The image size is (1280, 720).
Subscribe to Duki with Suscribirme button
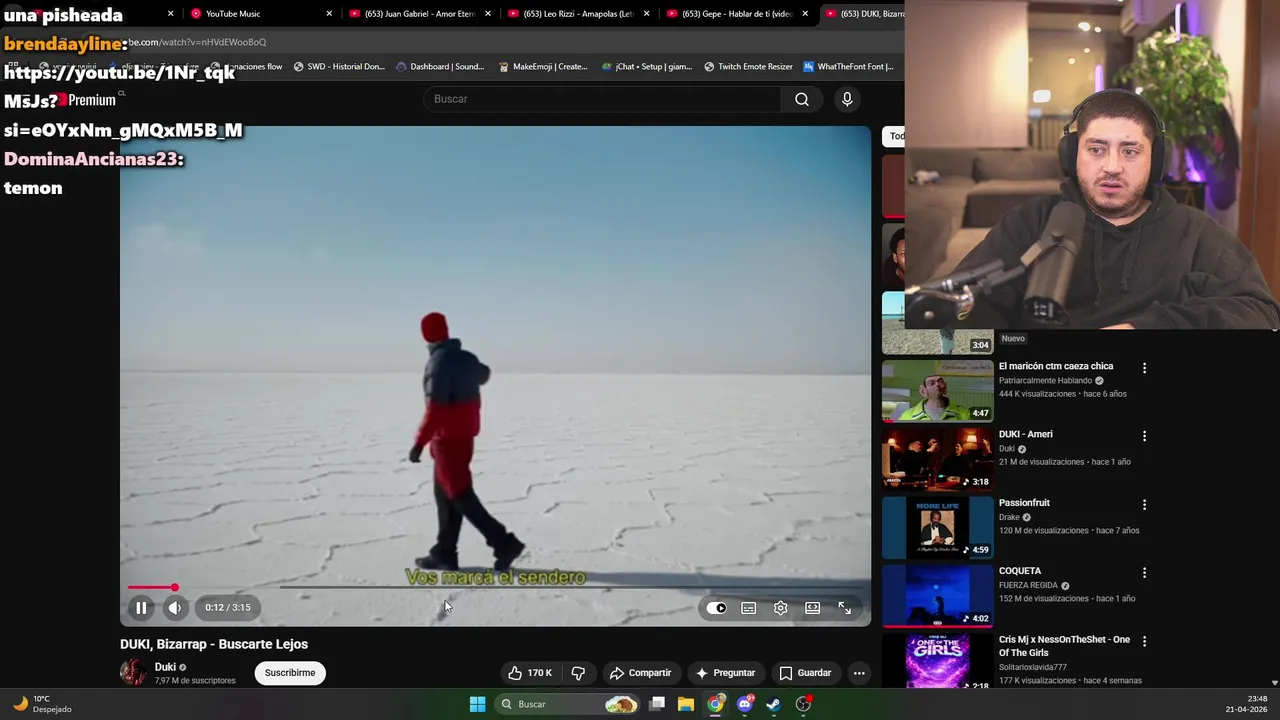[290, 673]
